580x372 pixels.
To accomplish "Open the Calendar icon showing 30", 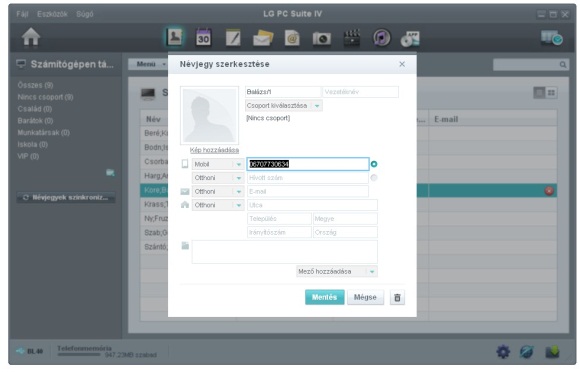I will pos(203,37).
